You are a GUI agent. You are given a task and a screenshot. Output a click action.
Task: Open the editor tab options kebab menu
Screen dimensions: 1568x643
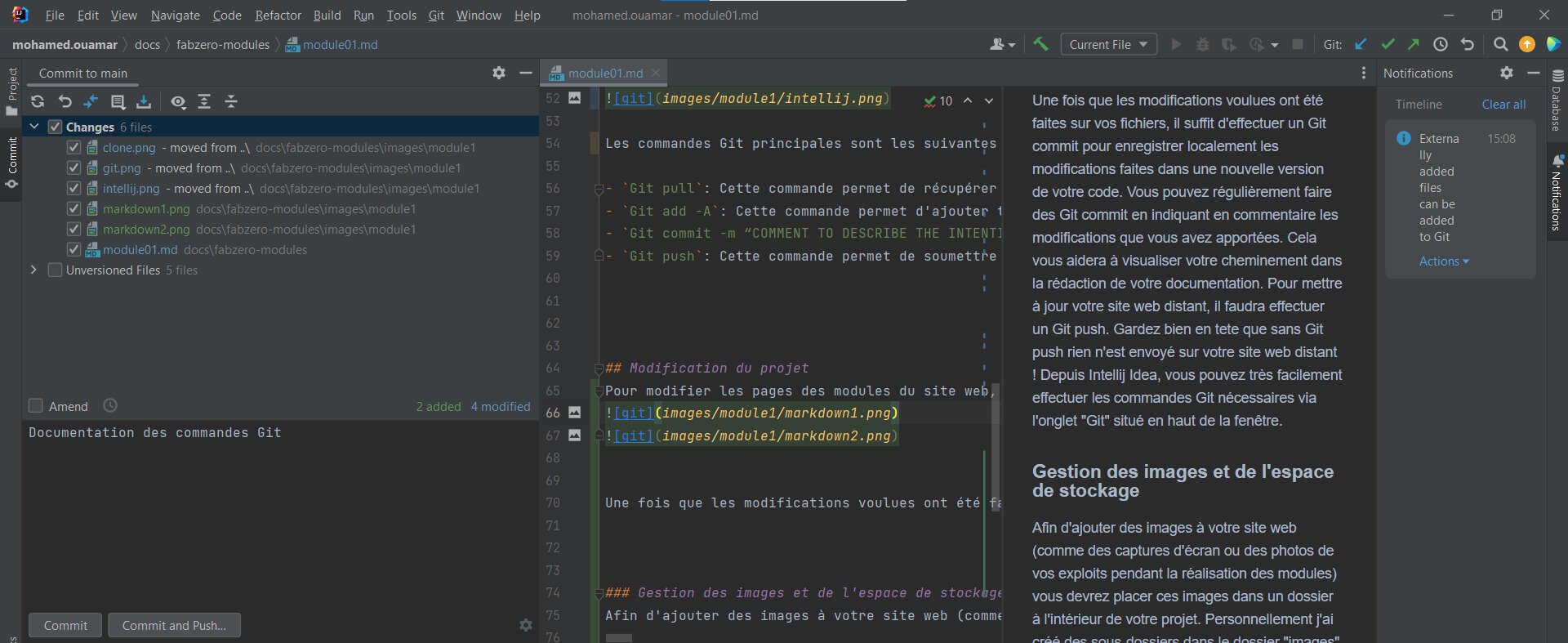1364,73
